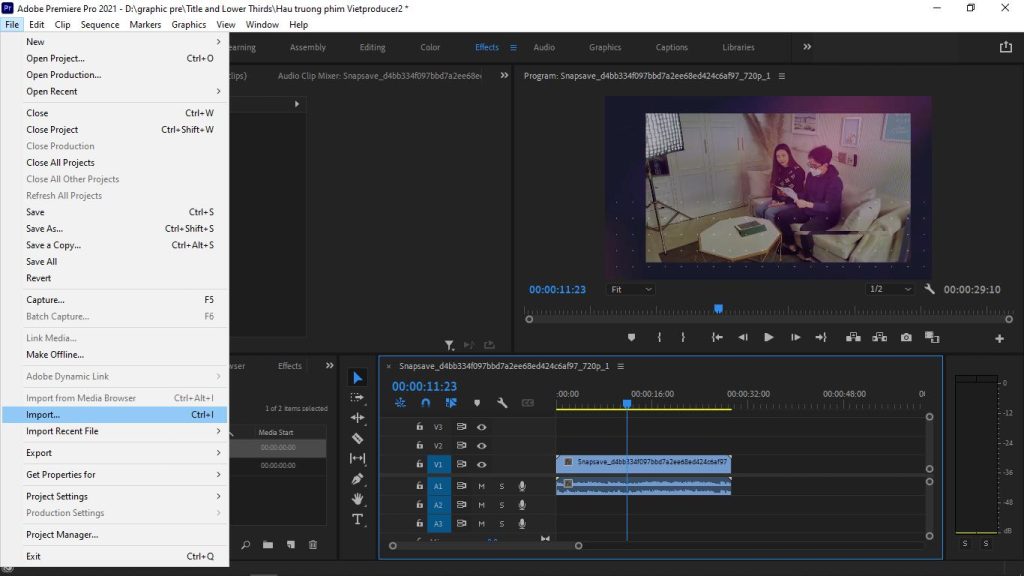The height and width of the screenshot is (576, 1024).
Task: Open the 1/2 playback resolution dropdown
Action: 890,289
